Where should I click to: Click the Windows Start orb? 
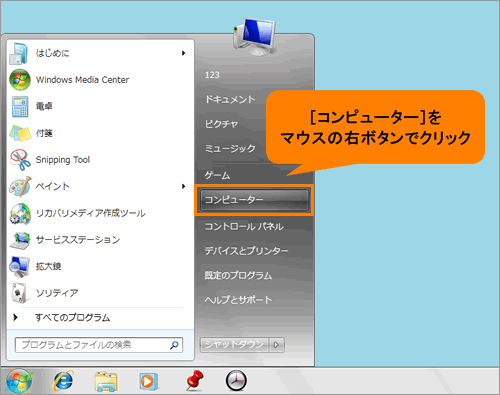coord(19,381)
